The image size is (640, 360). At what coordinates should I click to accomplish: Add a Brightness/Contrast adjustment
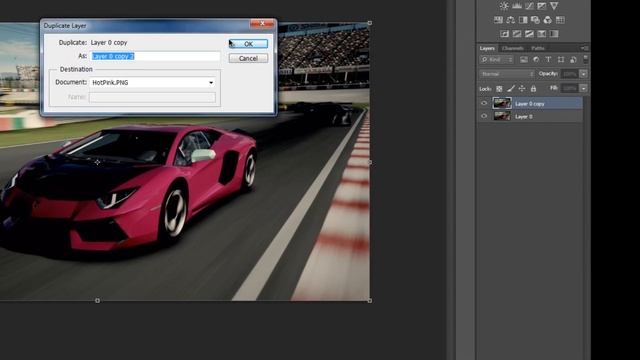[x=504, y=6]
